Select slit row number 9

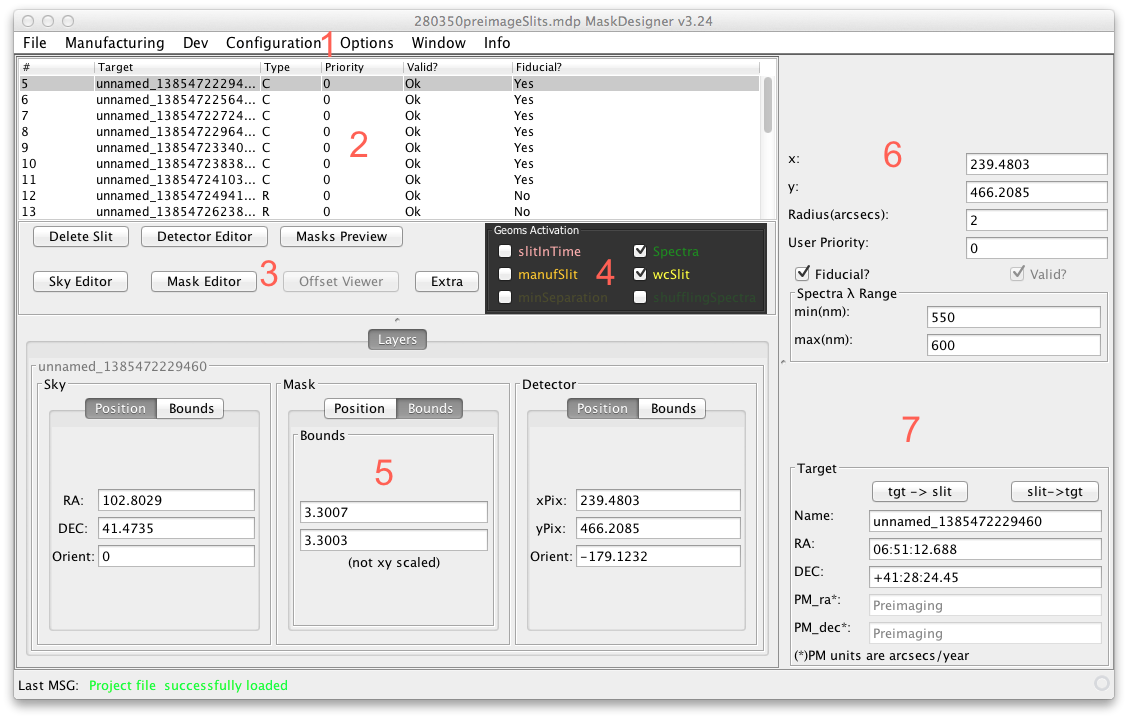[x=388, y=148]
